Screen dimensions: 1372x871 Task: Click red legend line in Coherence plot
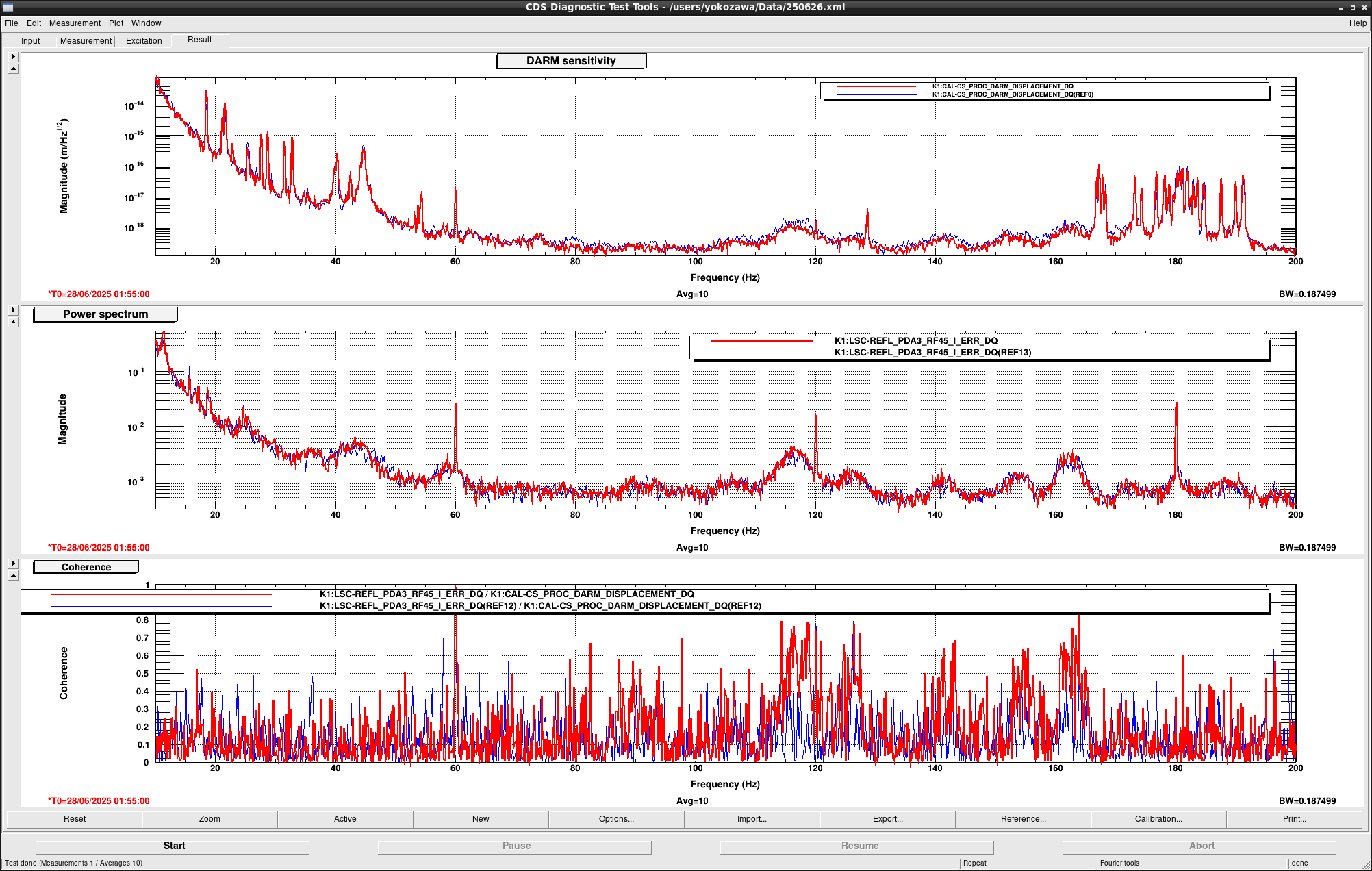tap(161, 594)
